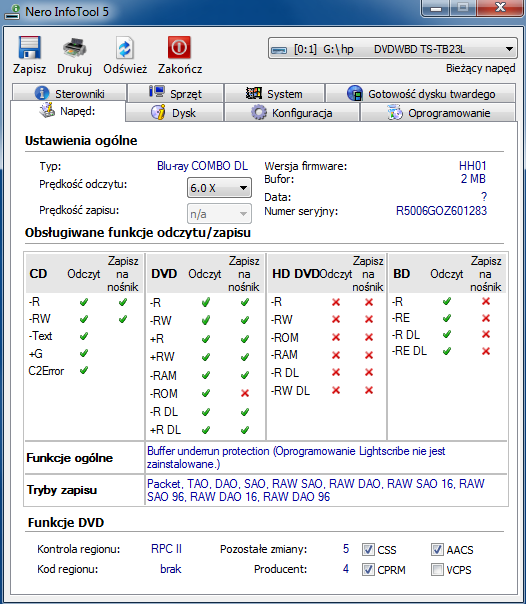Open the Gotowość dysku twardego tab

click(420, 93)
